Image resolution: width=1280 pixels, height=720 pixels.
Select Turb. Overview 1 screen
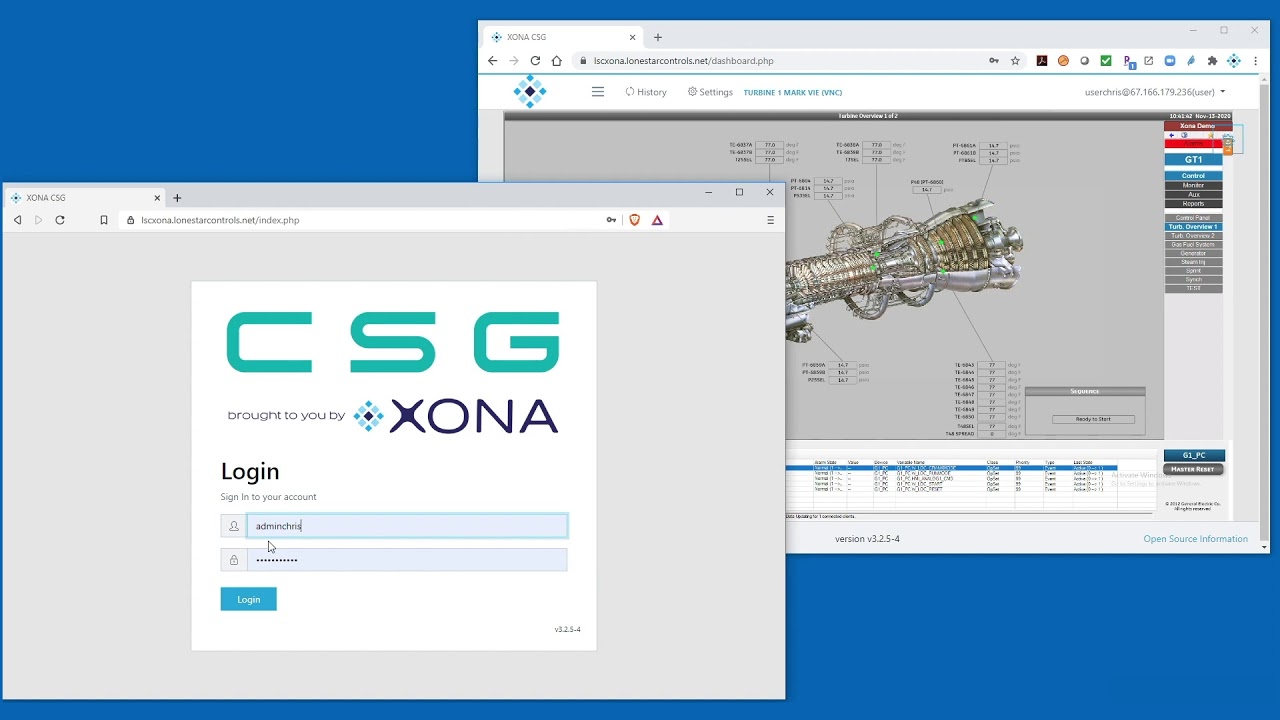click(x=1193, y=227)
